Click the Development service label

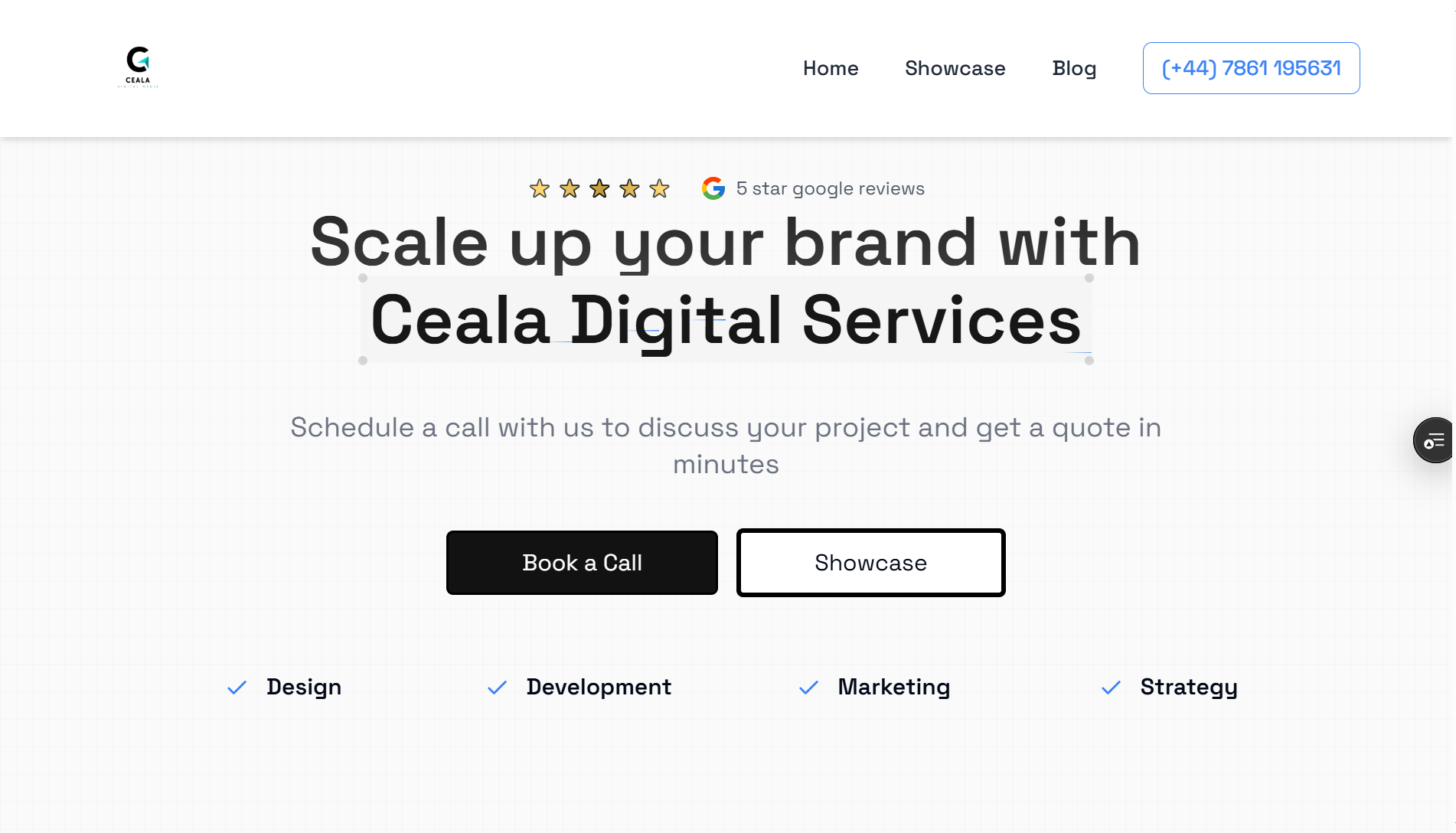tap(599, 687)
